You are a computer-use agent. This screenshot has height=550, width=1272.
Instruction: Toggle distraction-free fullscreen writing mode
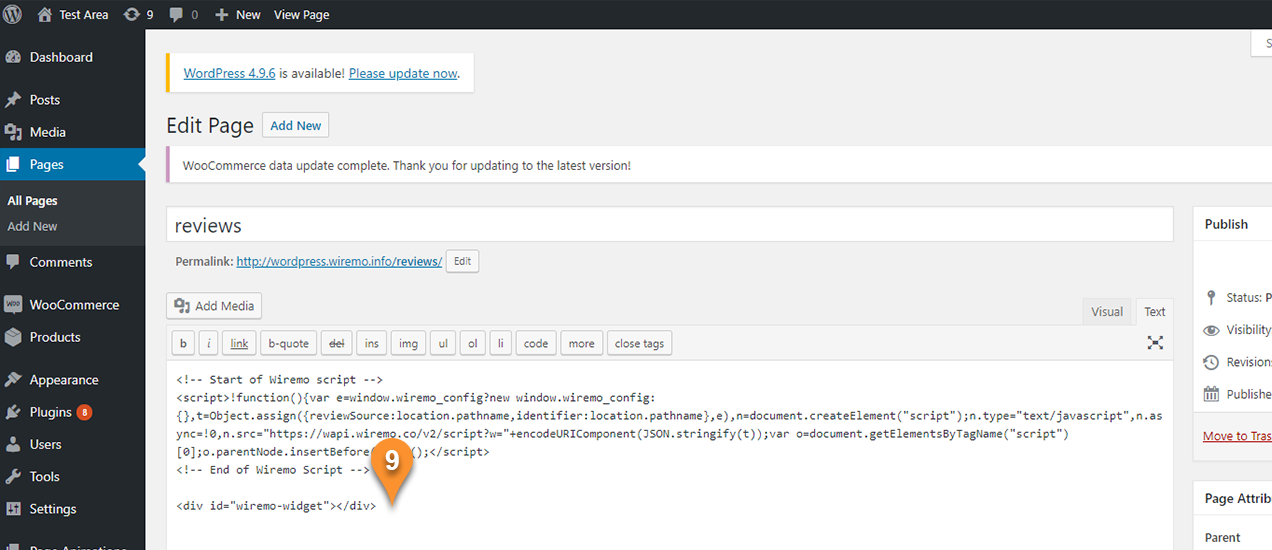(x=1155, y=343)
